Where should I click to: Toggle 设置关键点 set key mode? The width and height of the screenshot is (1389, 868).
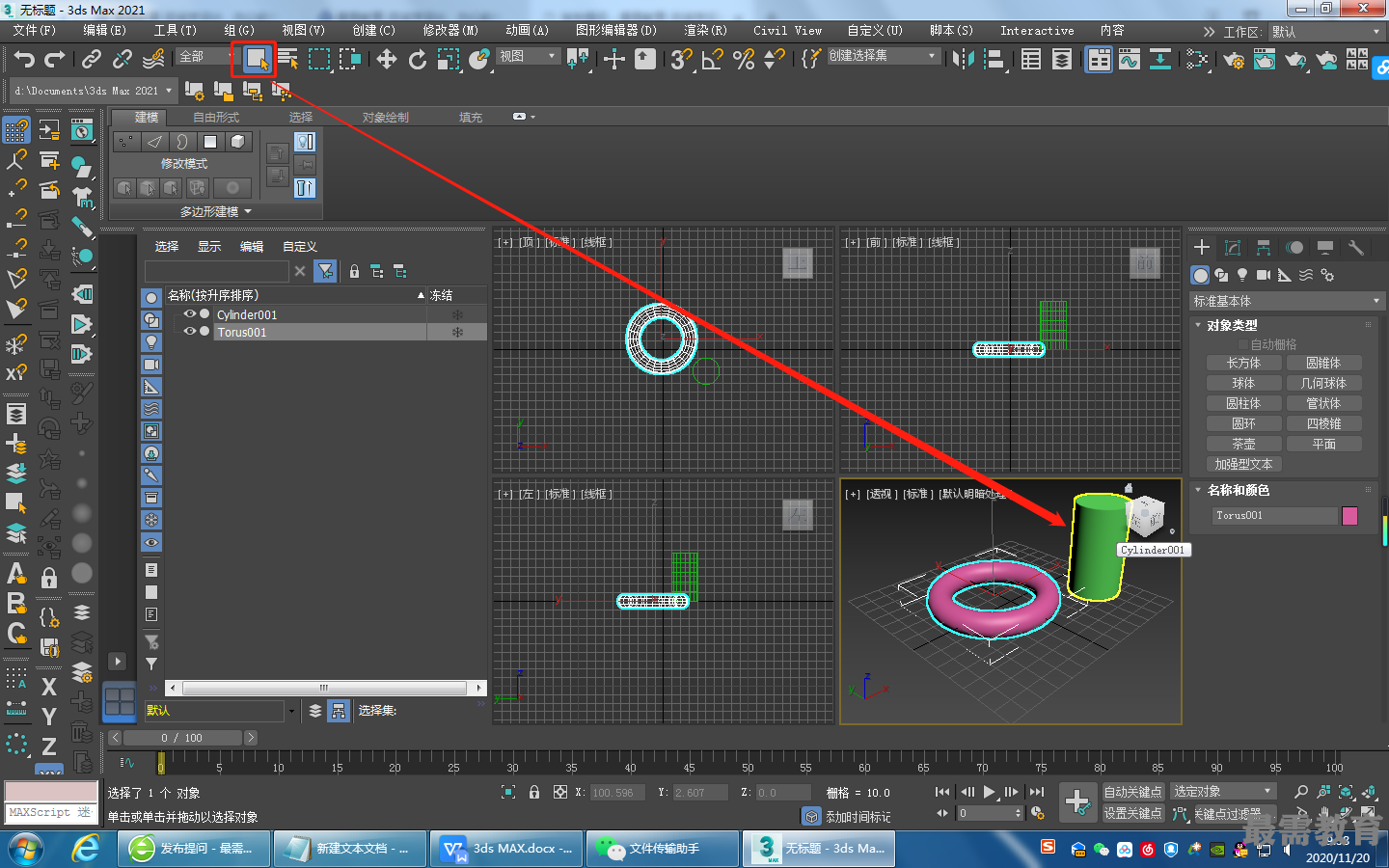point(1132,813)
